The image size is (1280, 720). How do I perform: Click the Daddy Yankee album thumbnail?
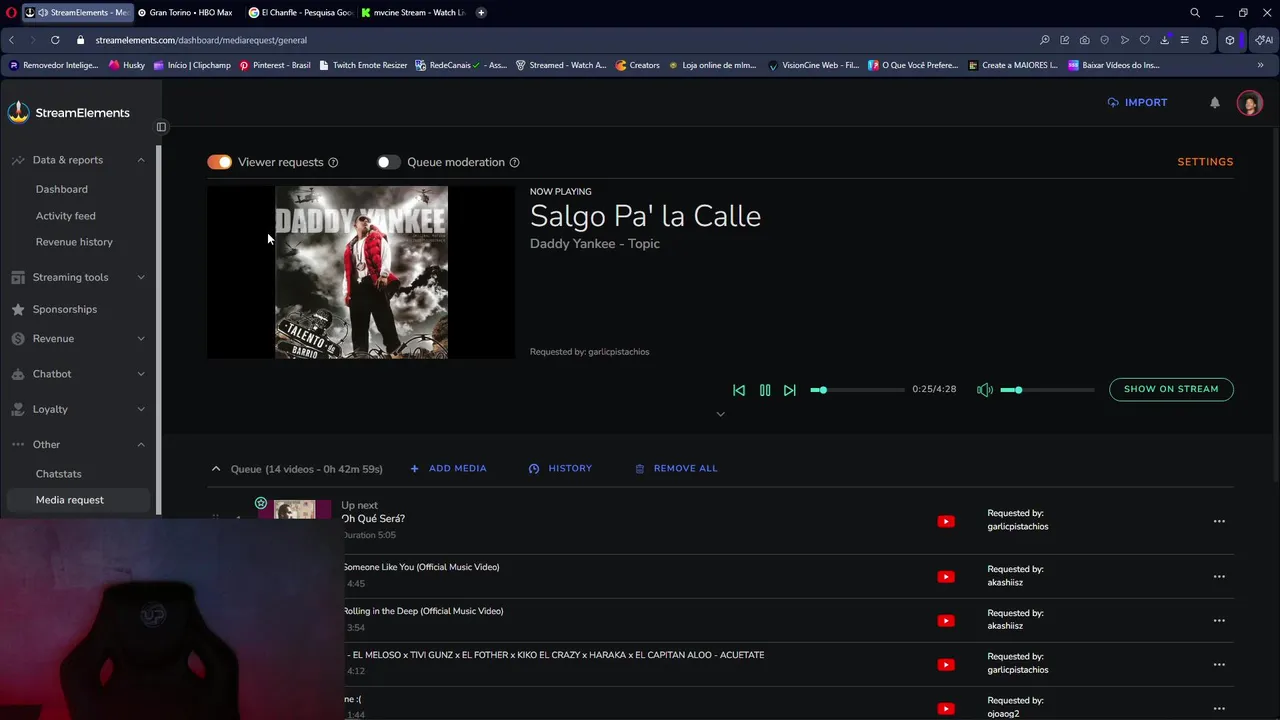pyautogui.click(x=361, y=272)
